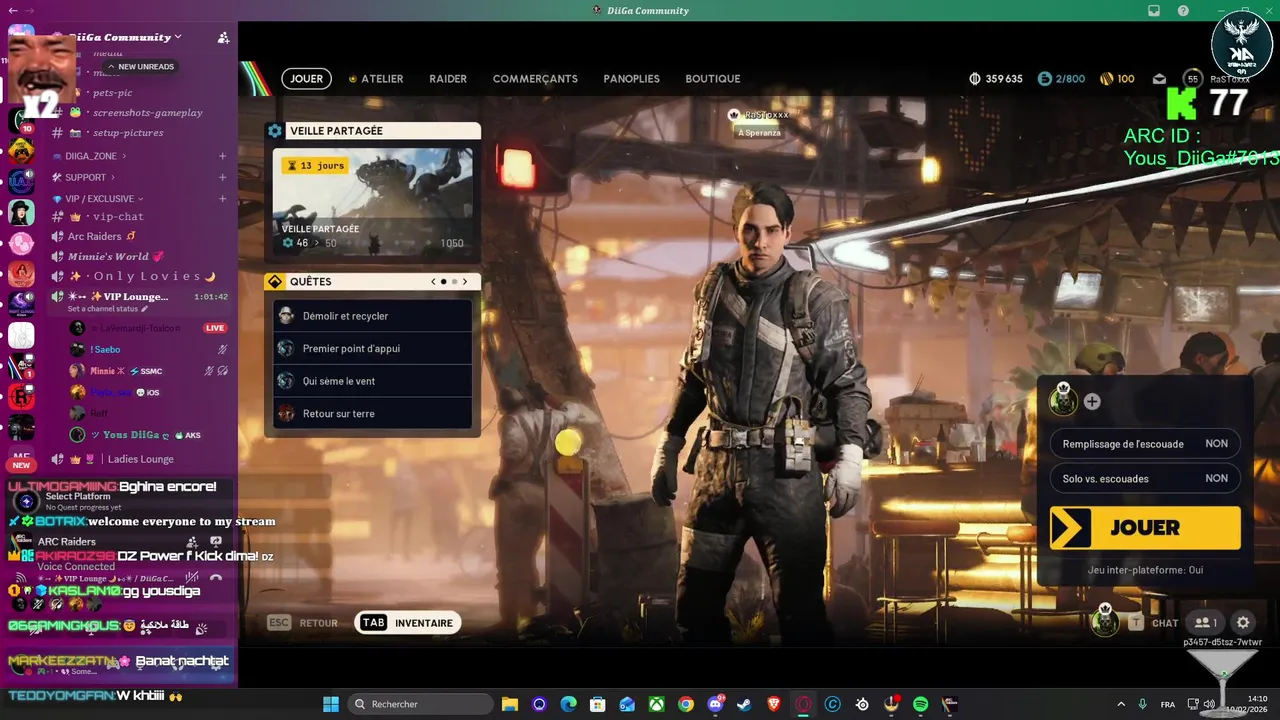The width and height of the screenshot is (1280, 720).
Task: Open the ATELIER tab
Action: click(376, 79)
